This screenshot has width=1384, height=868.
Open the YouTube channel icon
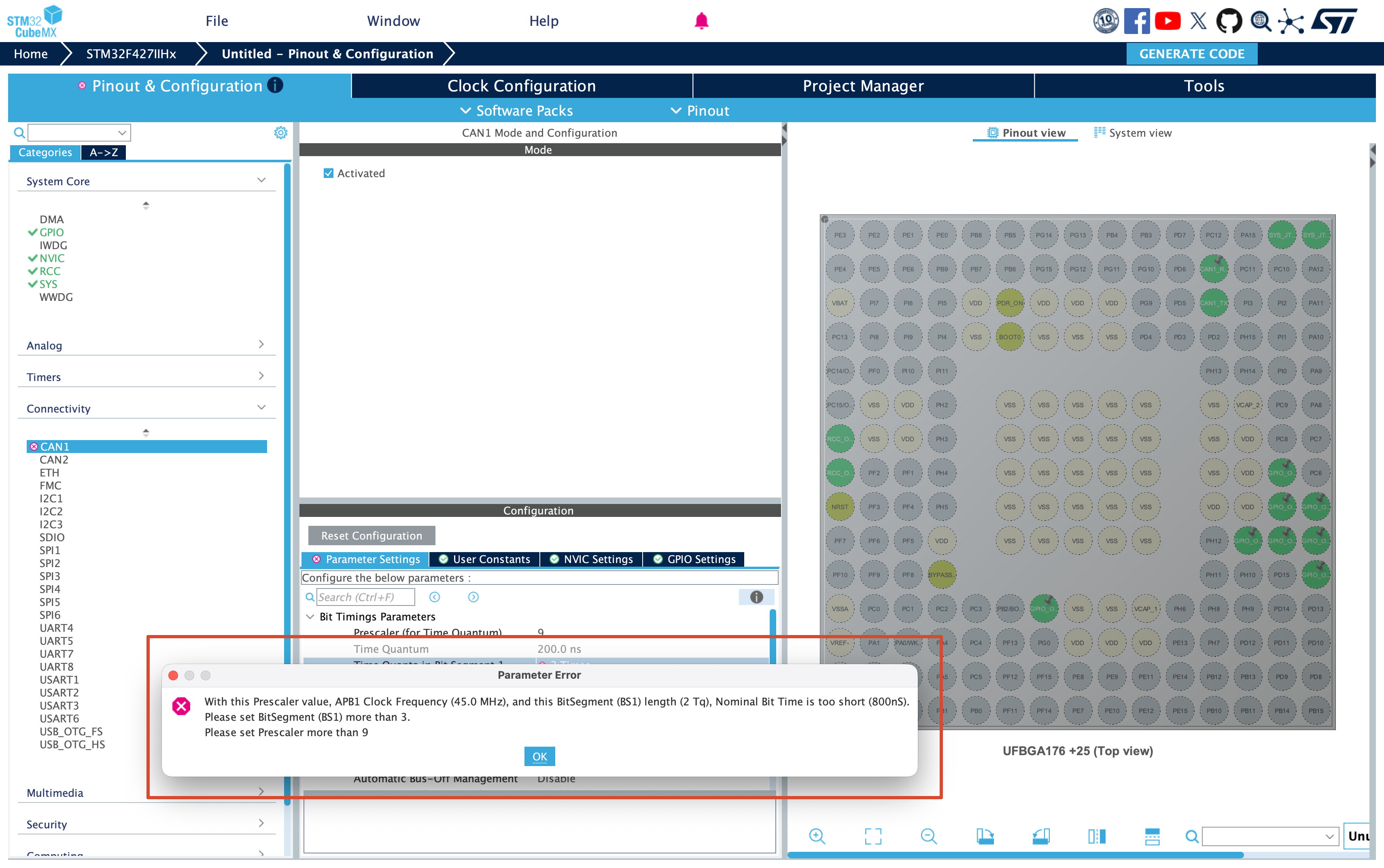click(x=1167, y=21)
